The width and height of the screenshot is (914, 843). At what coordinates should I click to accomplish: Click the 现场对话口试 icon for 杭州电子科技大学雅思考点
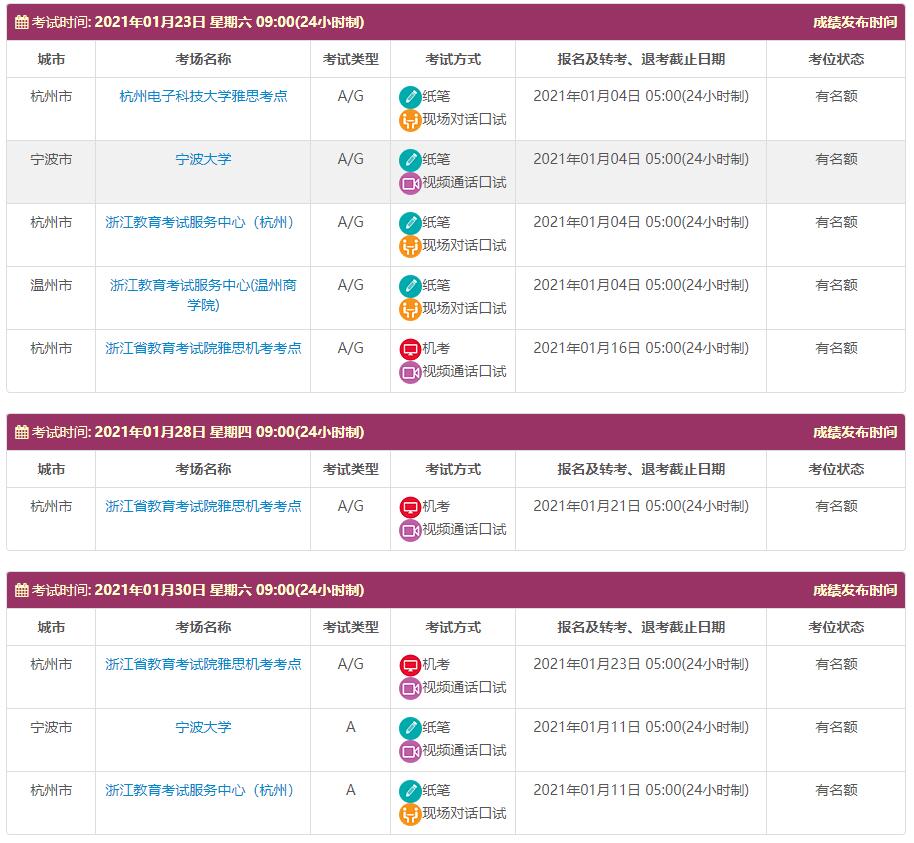410,120
